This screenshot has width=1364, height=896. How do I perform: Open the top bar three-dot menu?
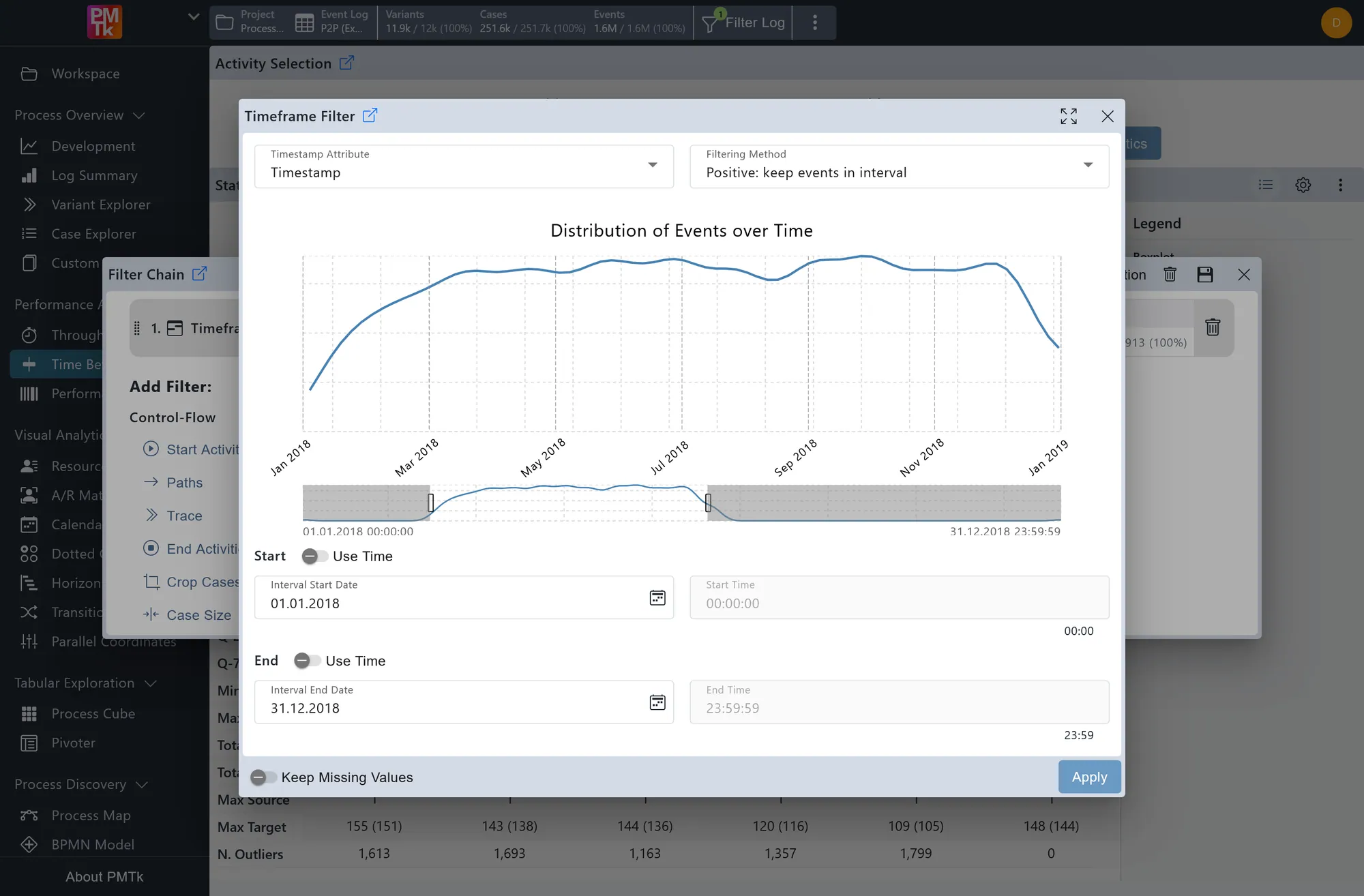tap(815, 23)
